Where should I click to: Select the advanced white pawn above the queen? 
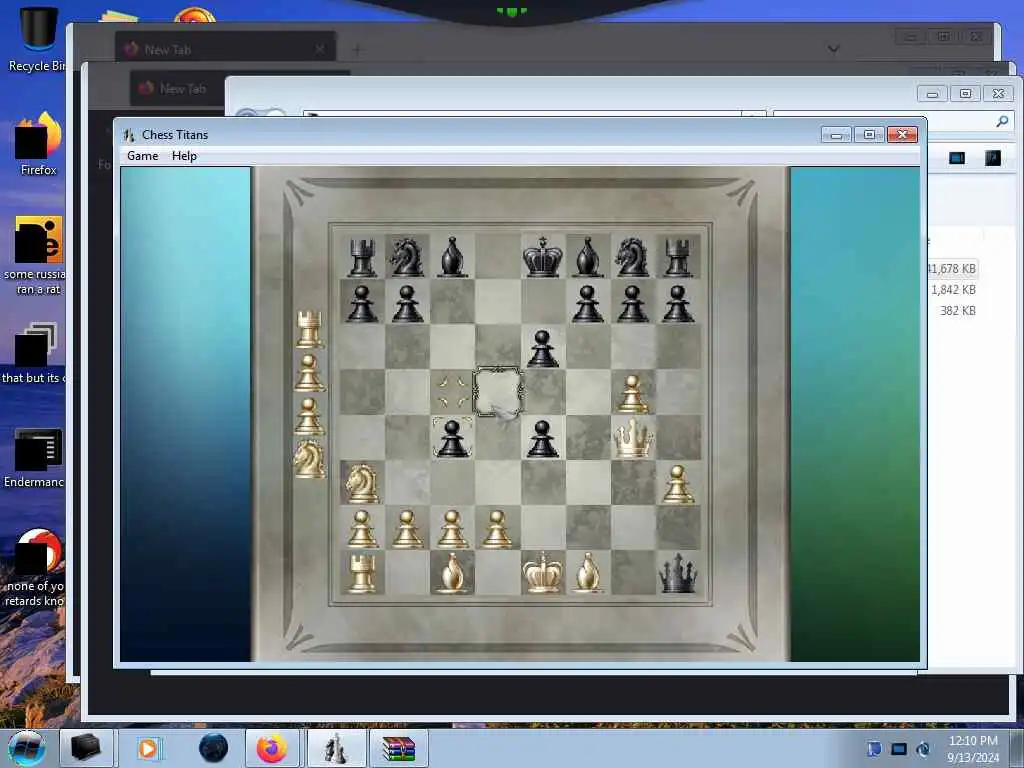point(632,394)
